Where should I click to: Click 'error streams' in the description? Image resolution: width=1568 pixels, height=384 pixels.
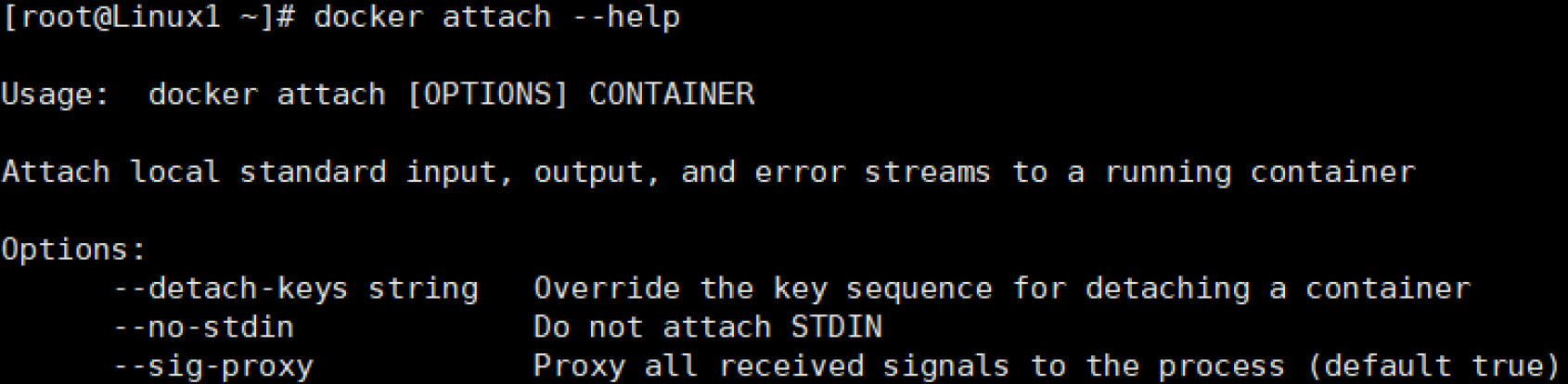click(872, 173)
